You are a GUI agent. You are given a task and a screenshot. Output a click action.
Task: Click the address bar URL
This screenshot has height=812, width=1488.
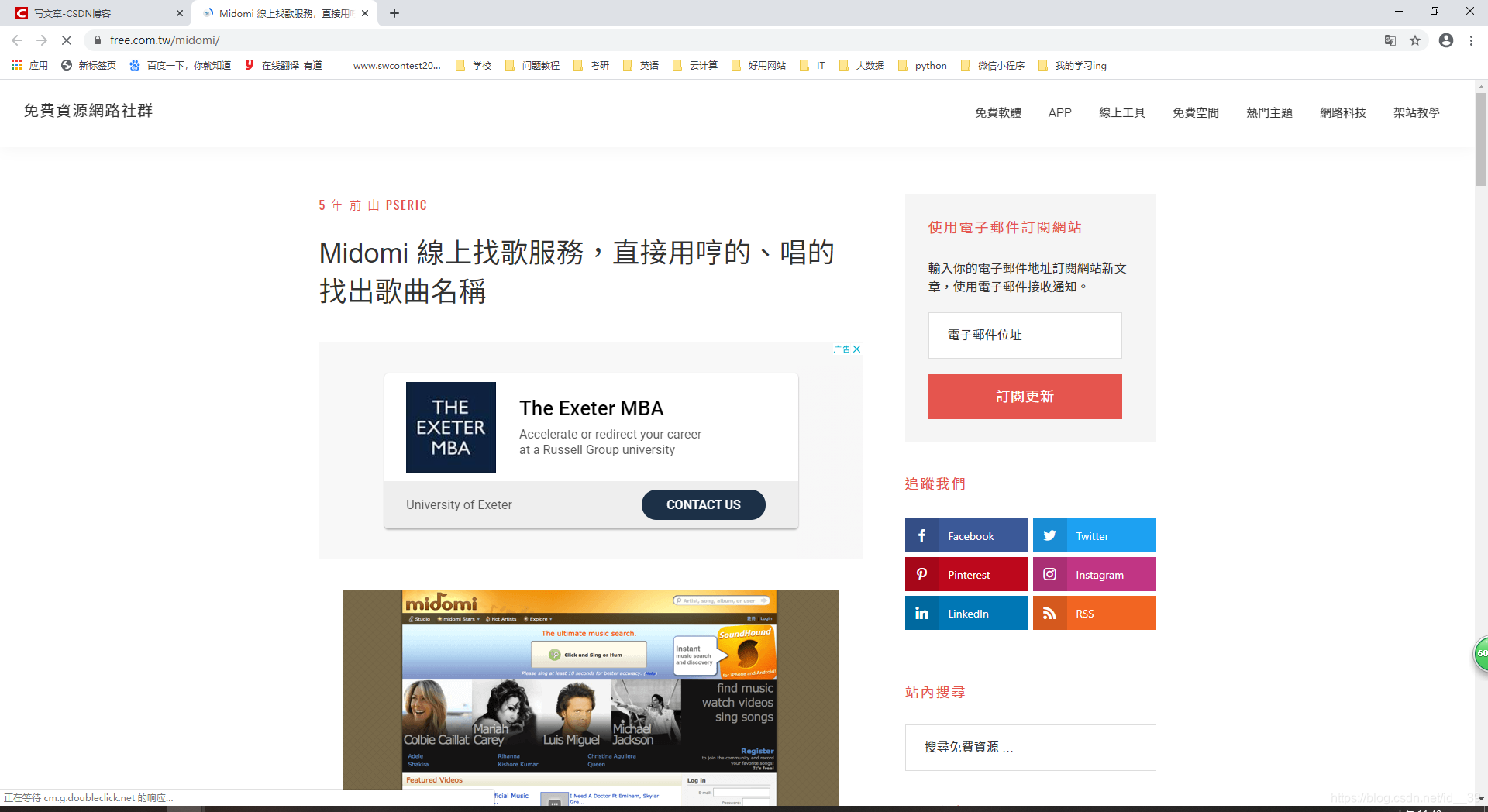(165, 40)
